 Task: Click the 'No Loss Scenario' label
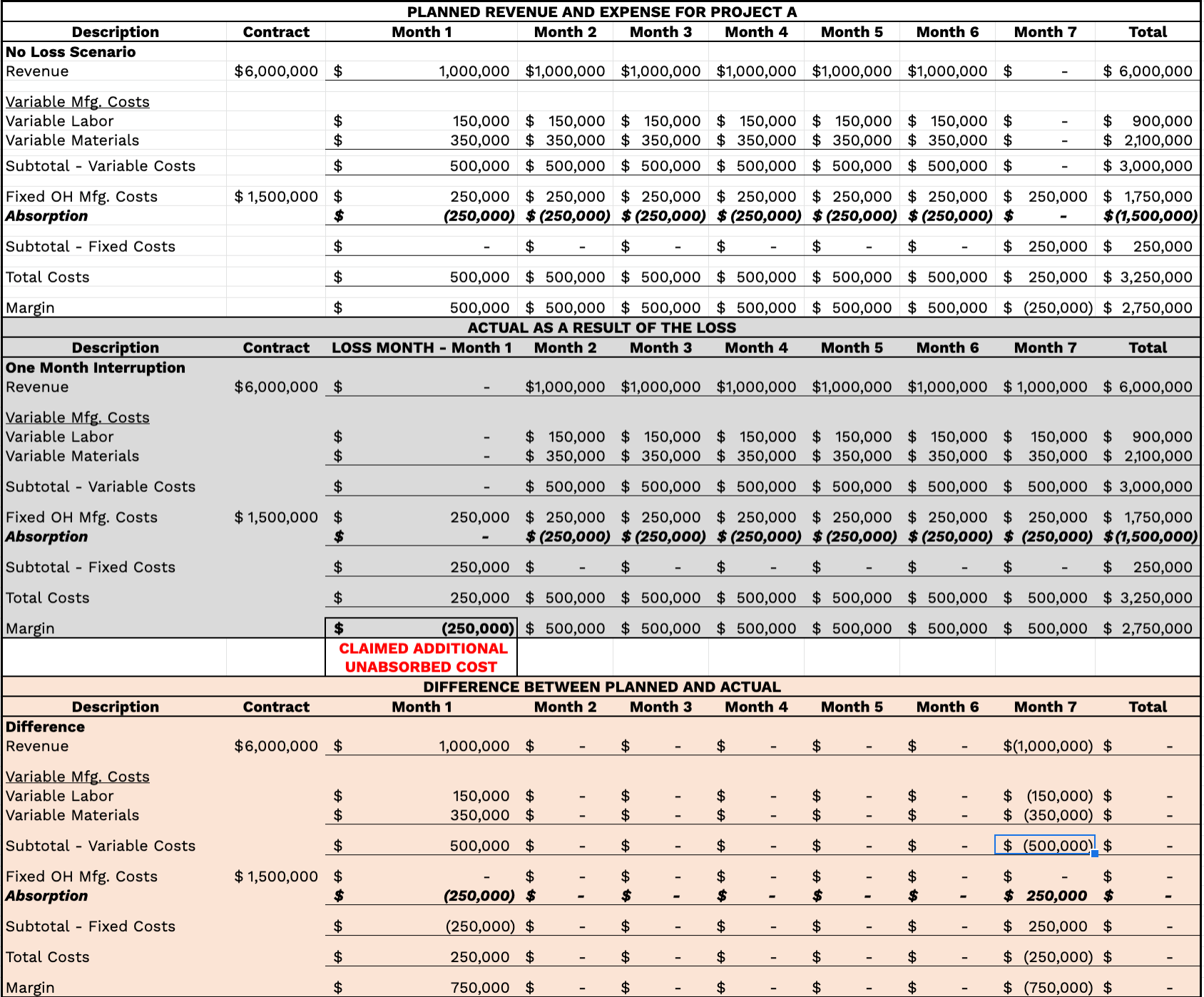coord(71,52)
